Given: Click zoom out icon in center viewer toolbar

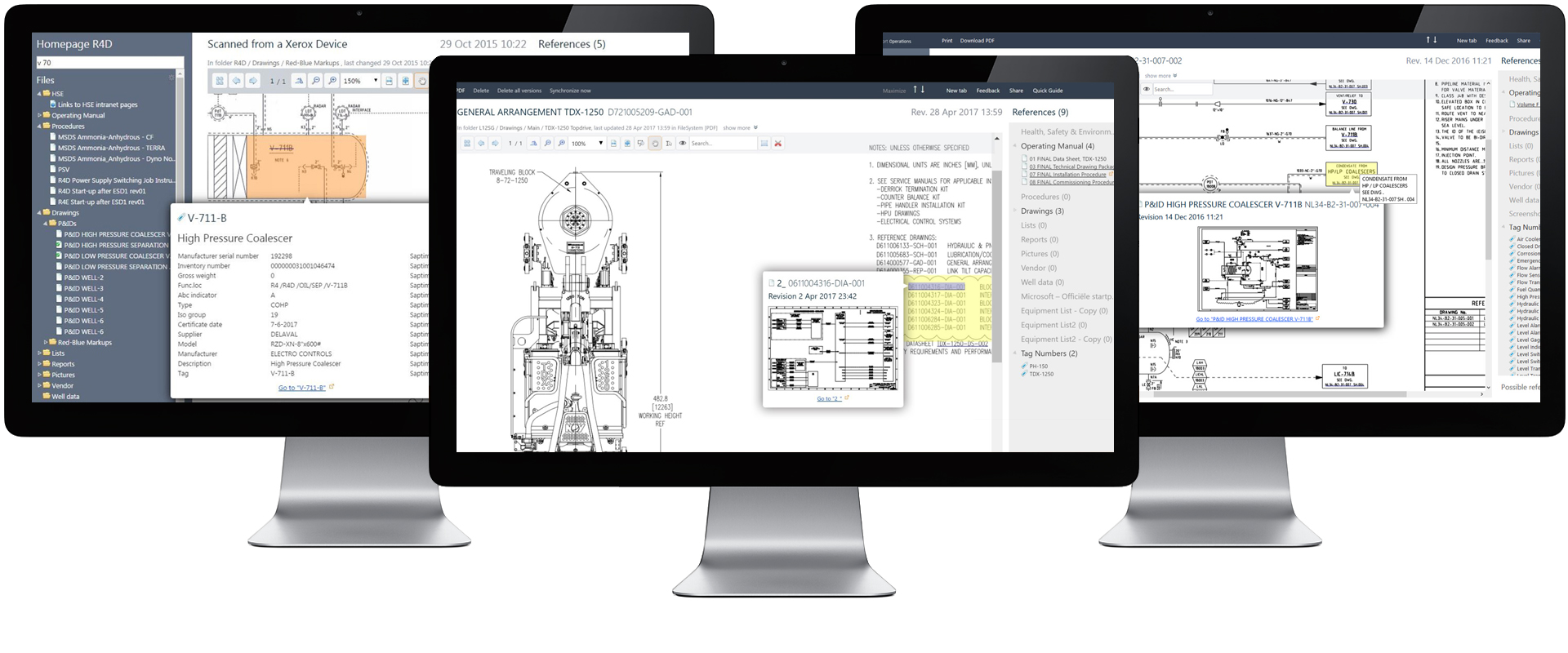Looking at the screenshot, I should coord(547,144).
